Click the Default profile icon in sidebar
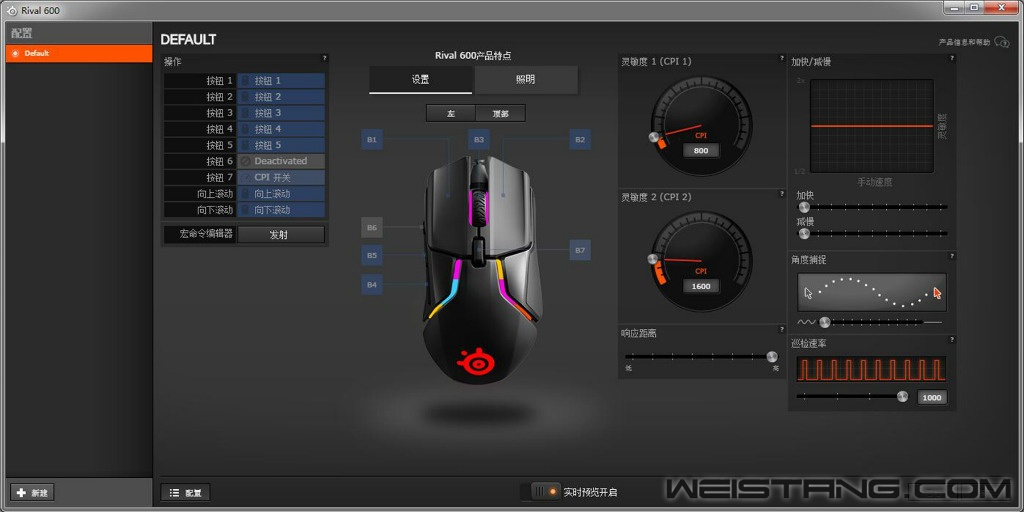 pos(16,54)
